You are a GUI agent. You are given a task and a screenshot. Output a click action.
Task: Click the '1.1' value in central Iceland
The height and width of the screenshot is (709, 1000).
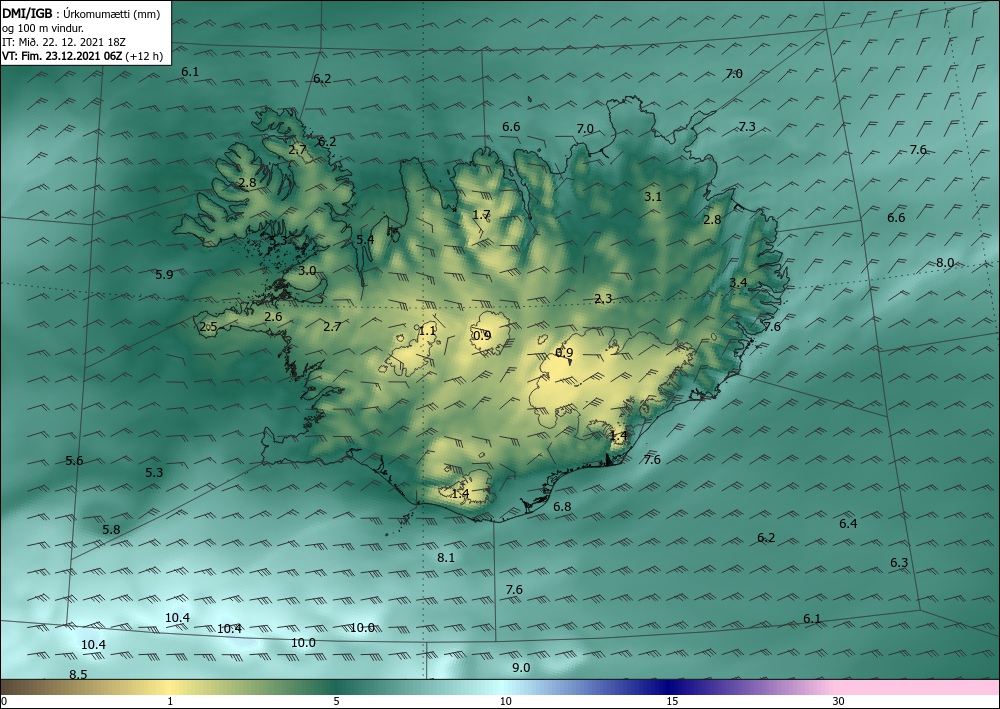coord(427,330)
